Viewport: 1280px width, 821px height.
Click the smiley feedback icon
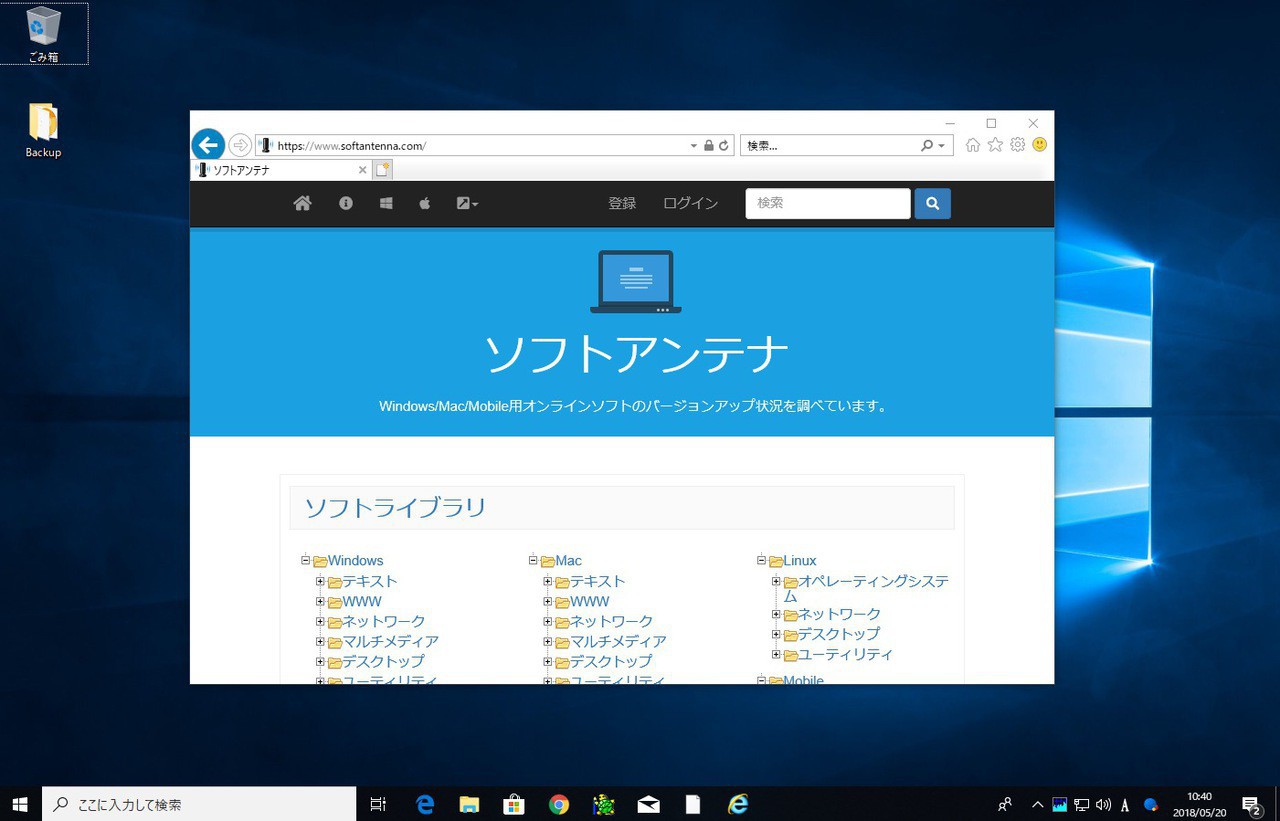coord(1039,145)
